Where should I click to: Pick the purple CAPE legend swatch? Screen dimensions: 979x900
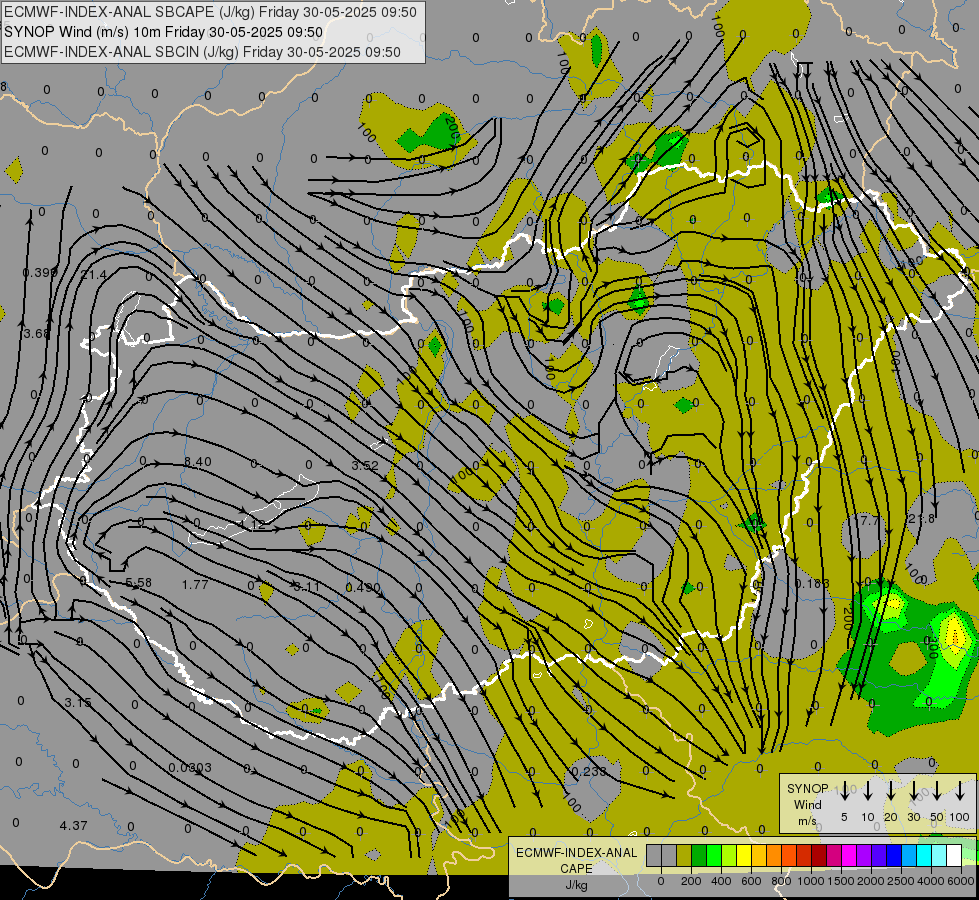coord(865,855)
